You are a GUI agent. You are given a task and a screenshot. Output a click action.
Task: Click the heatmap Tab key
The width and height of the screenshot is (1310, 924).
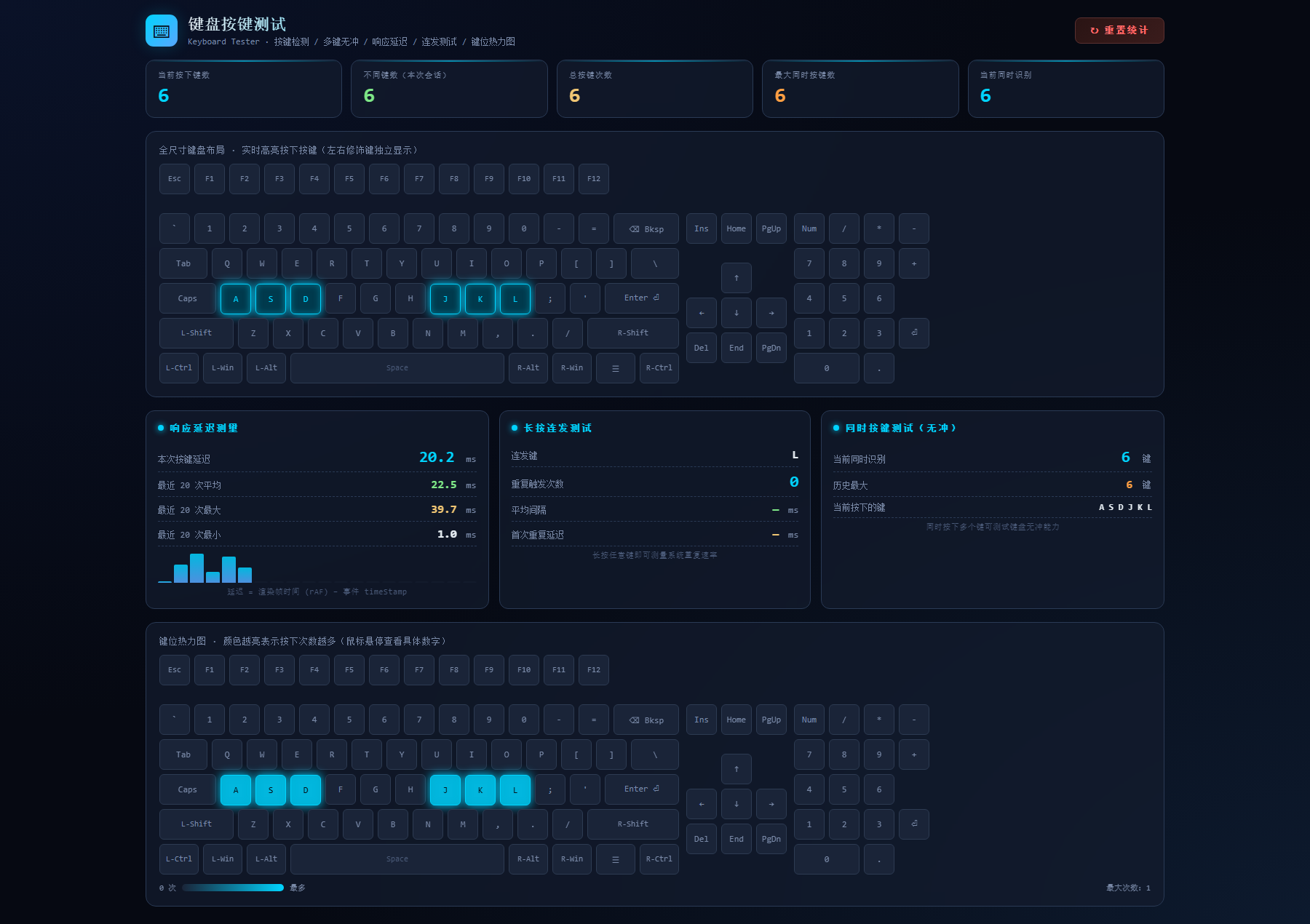[x=183, y=754]
